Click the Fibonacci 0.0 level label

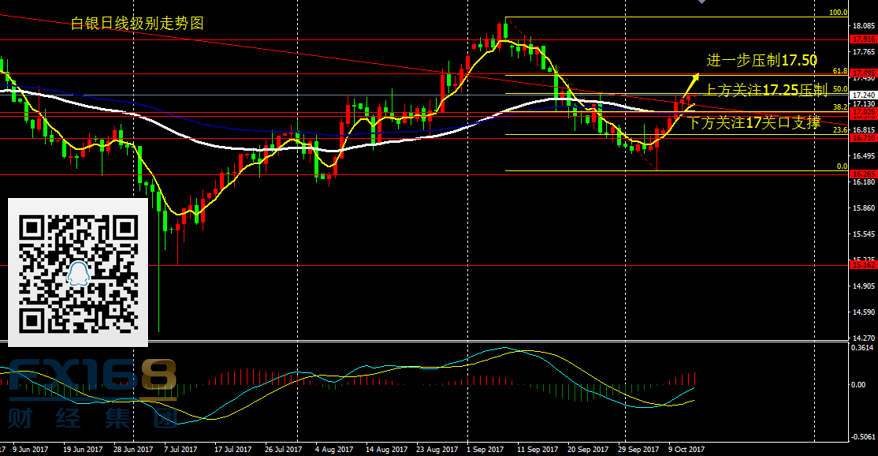pos(841,166)
